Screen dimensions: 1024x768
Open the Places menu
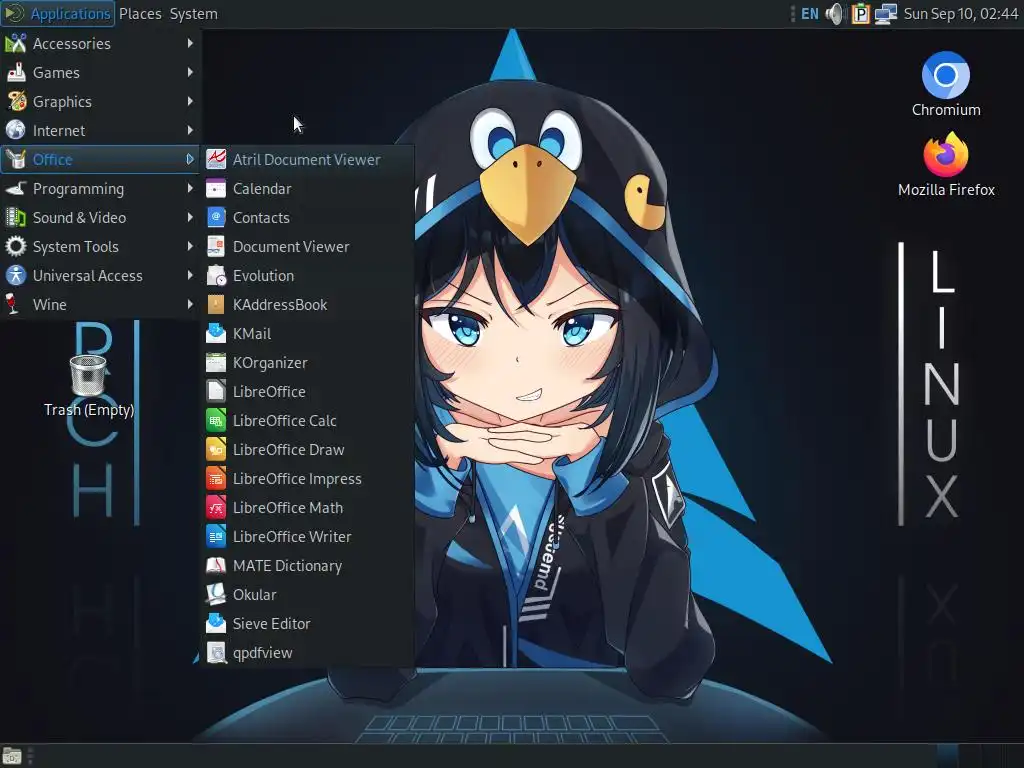(140, 14)
